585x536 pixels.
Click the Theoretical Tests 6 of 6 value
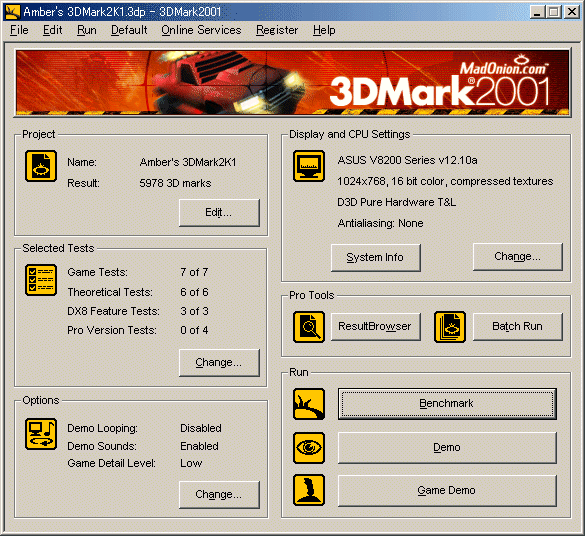pyautogui.click(x=194, y=292)
